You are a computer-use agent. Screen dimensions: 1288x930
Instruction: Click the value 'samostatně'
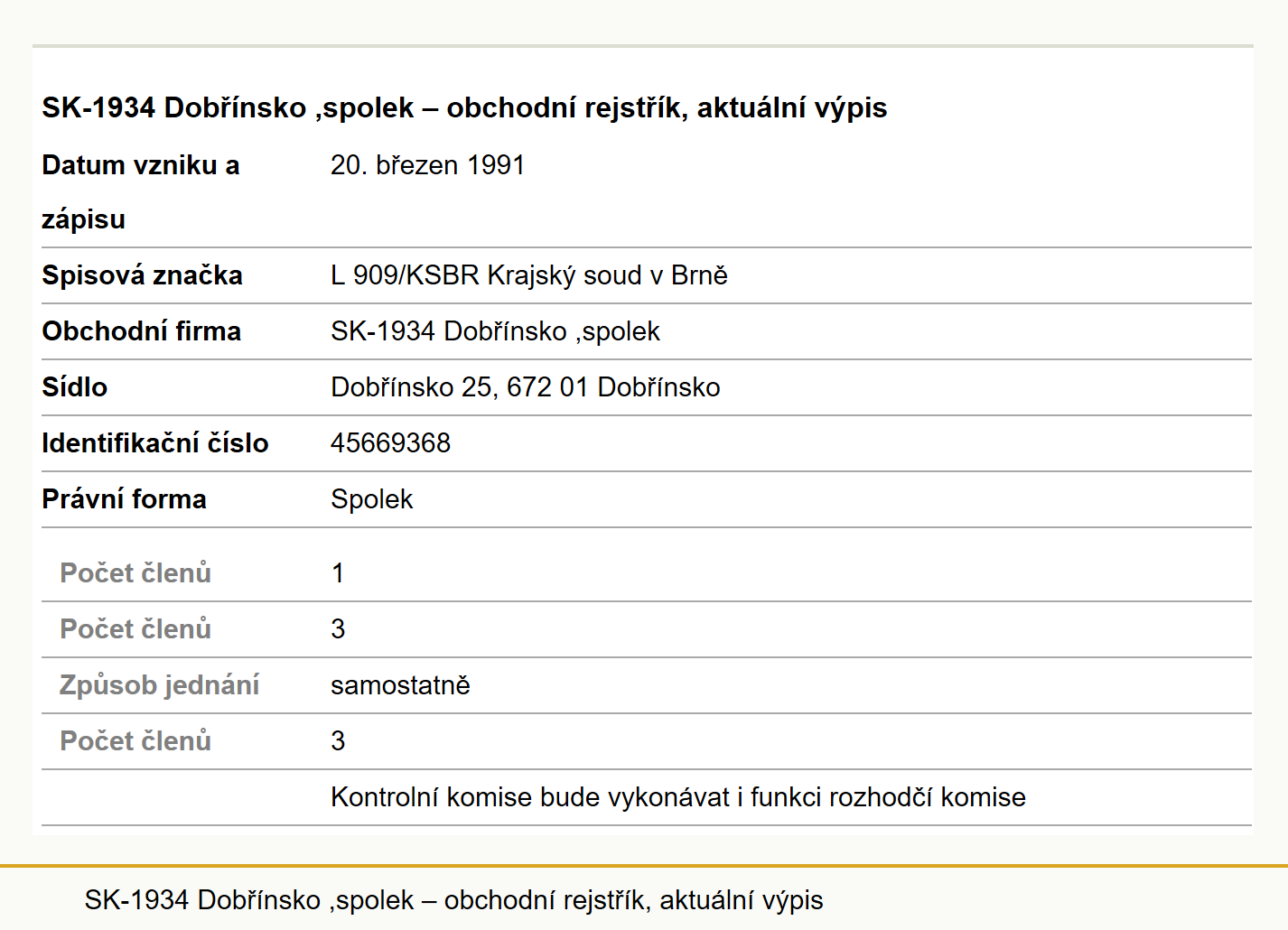(x=400, y=685)
